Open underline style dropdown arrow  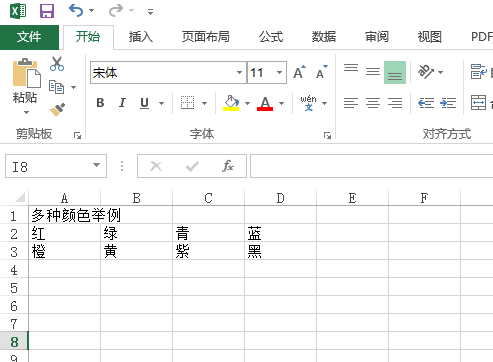tap(162, 103)
